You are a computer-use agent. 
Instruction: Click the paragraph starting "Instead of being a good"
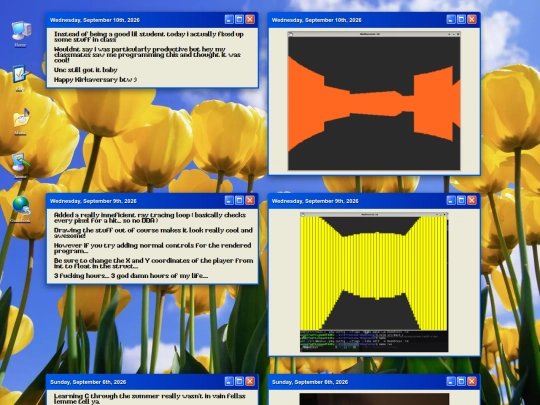coord(149,37)
